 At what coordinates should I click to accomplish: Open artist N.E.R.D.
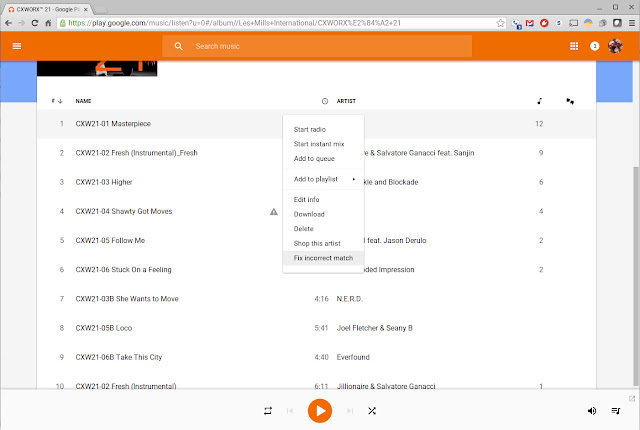(x=350, y=299)
